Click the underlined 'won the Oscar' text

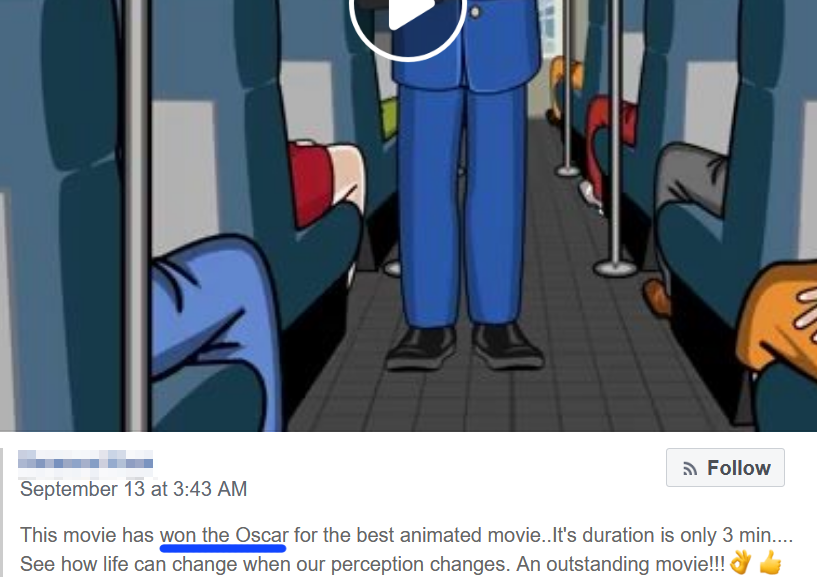[224, 536]
